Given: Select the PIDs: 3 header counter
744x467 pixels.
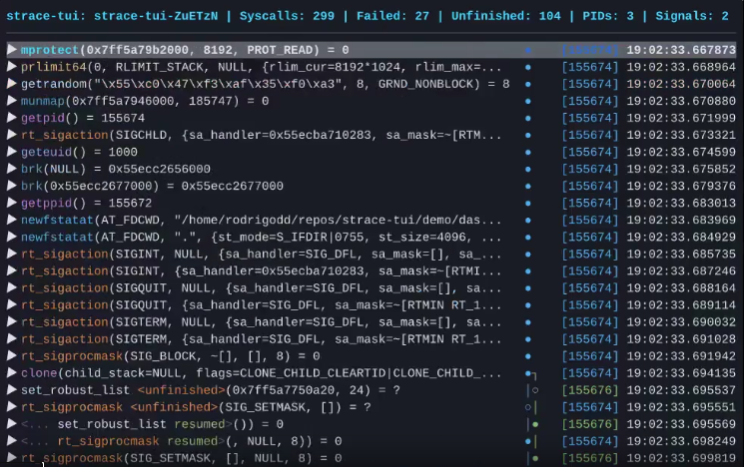Looking at the screenshot, I should 608,16.
